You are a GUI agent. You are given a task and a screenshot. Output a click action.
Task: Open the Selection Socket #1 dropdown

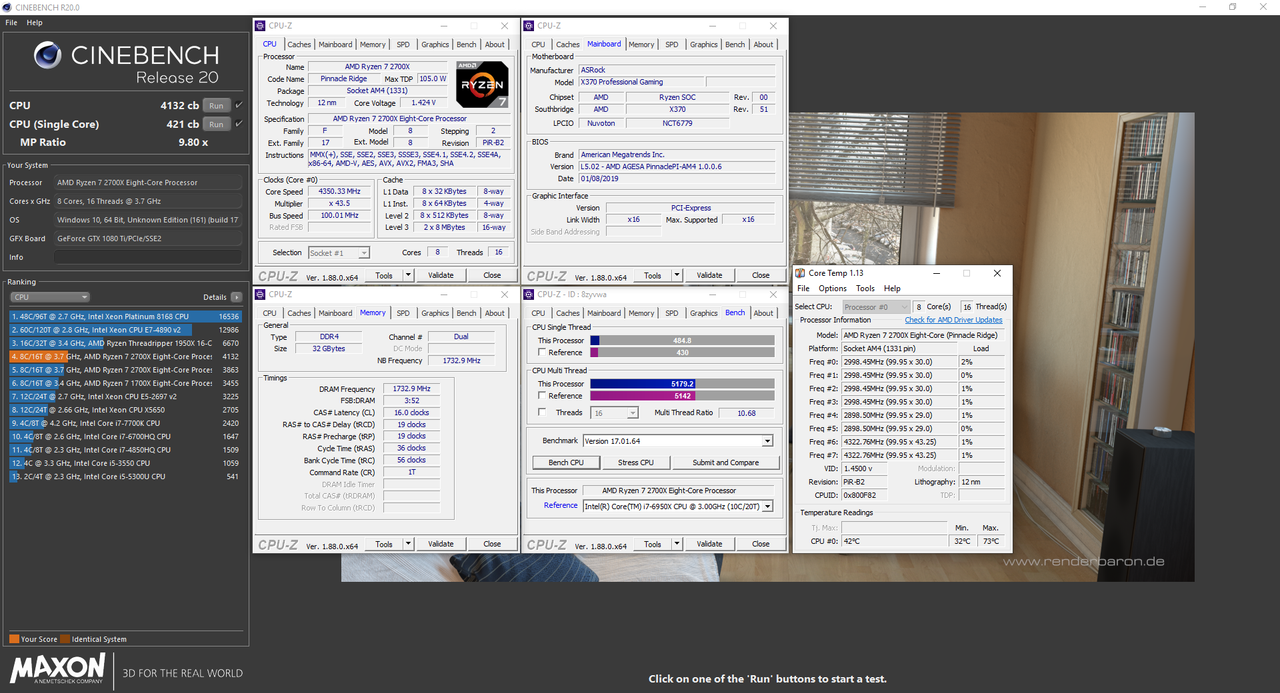pyautogui.click(x=339, y=253)
